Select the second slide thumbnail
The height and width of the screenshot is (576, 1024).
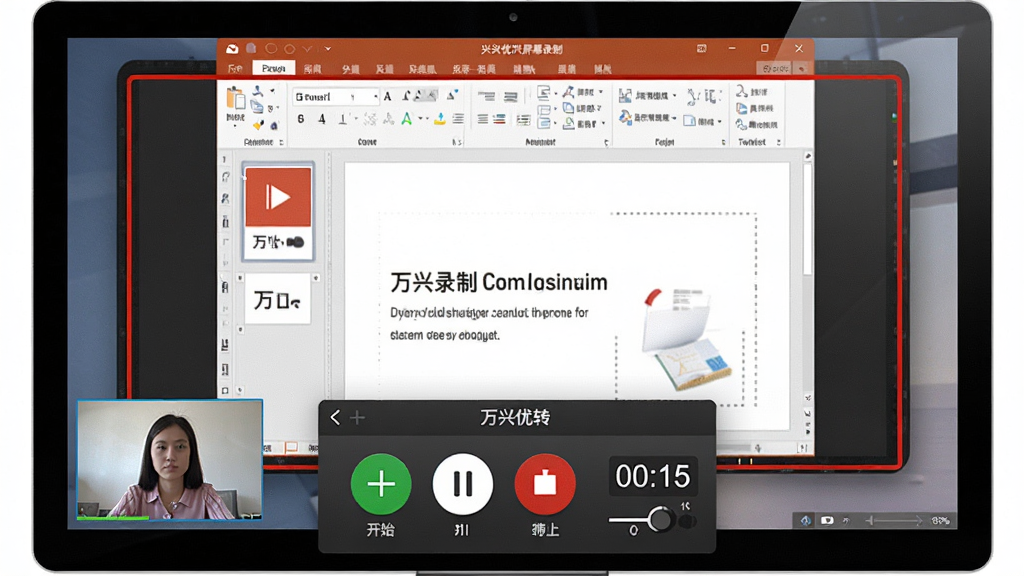[278, 299]
